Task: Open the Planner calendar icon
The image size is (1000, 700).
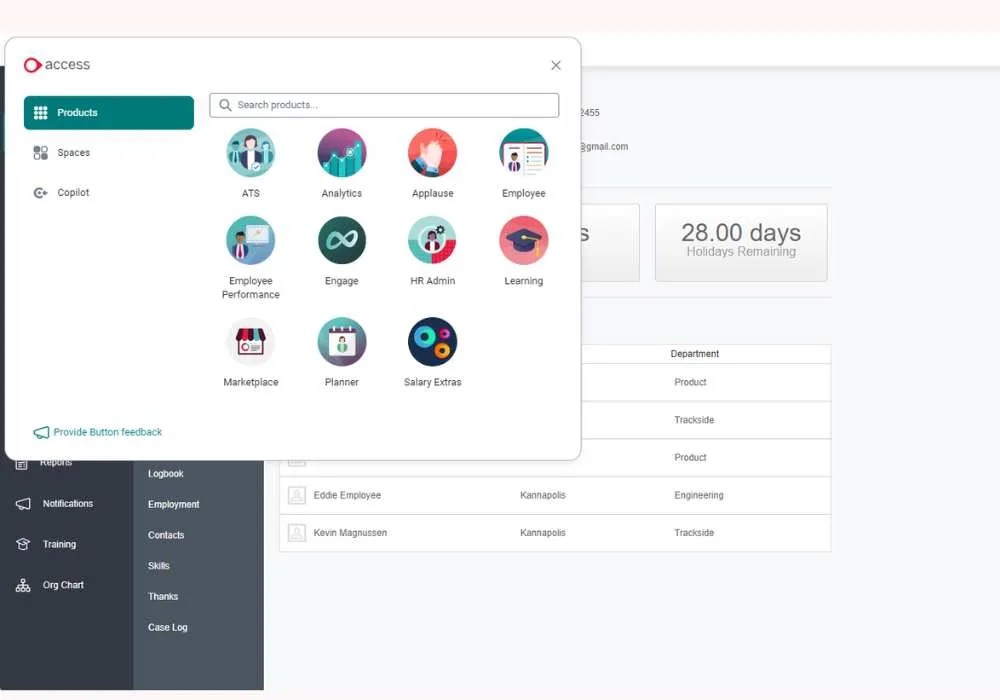Action: click(x=342, y=342)
